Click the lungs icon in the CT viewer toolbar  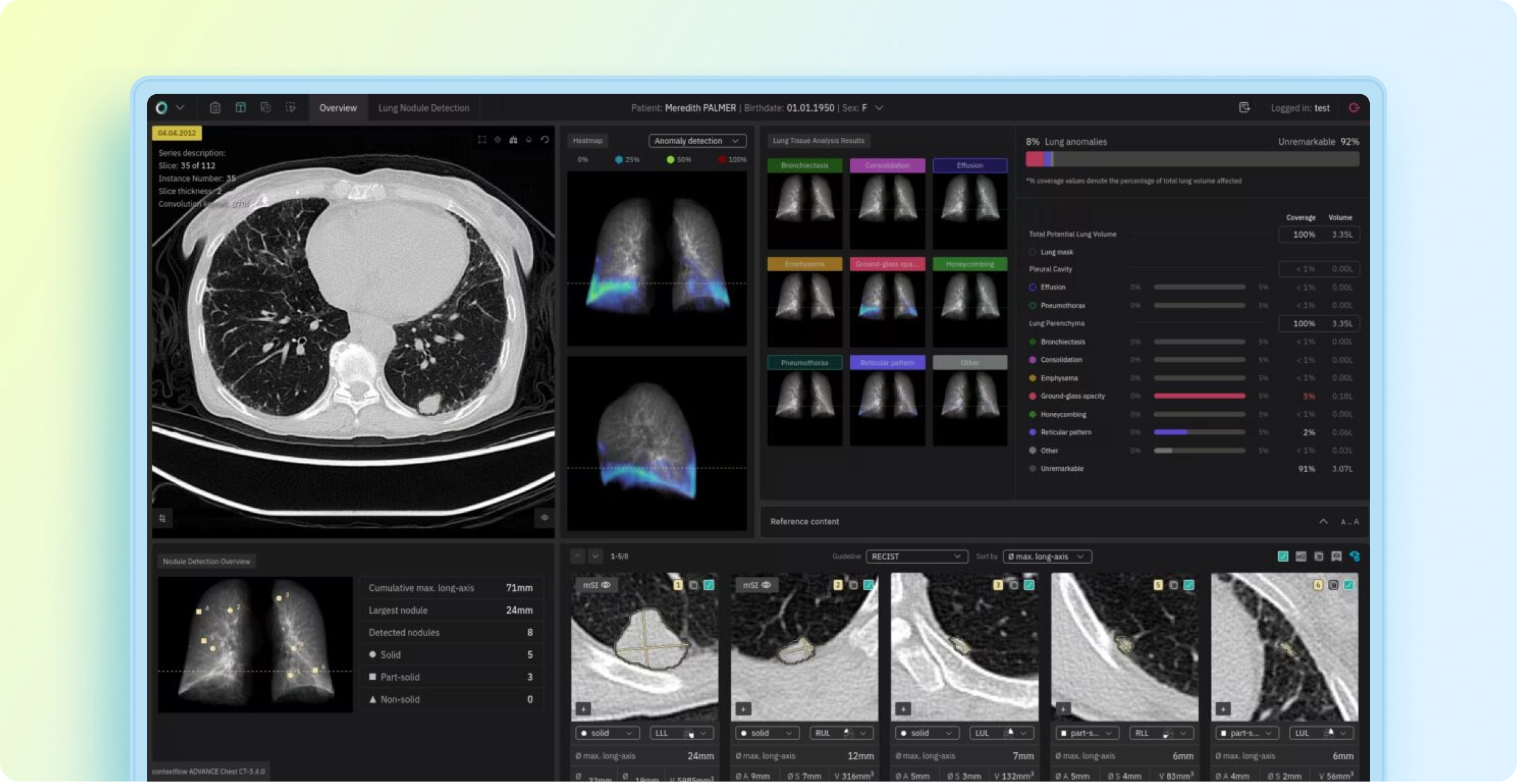tap(513, 140)
